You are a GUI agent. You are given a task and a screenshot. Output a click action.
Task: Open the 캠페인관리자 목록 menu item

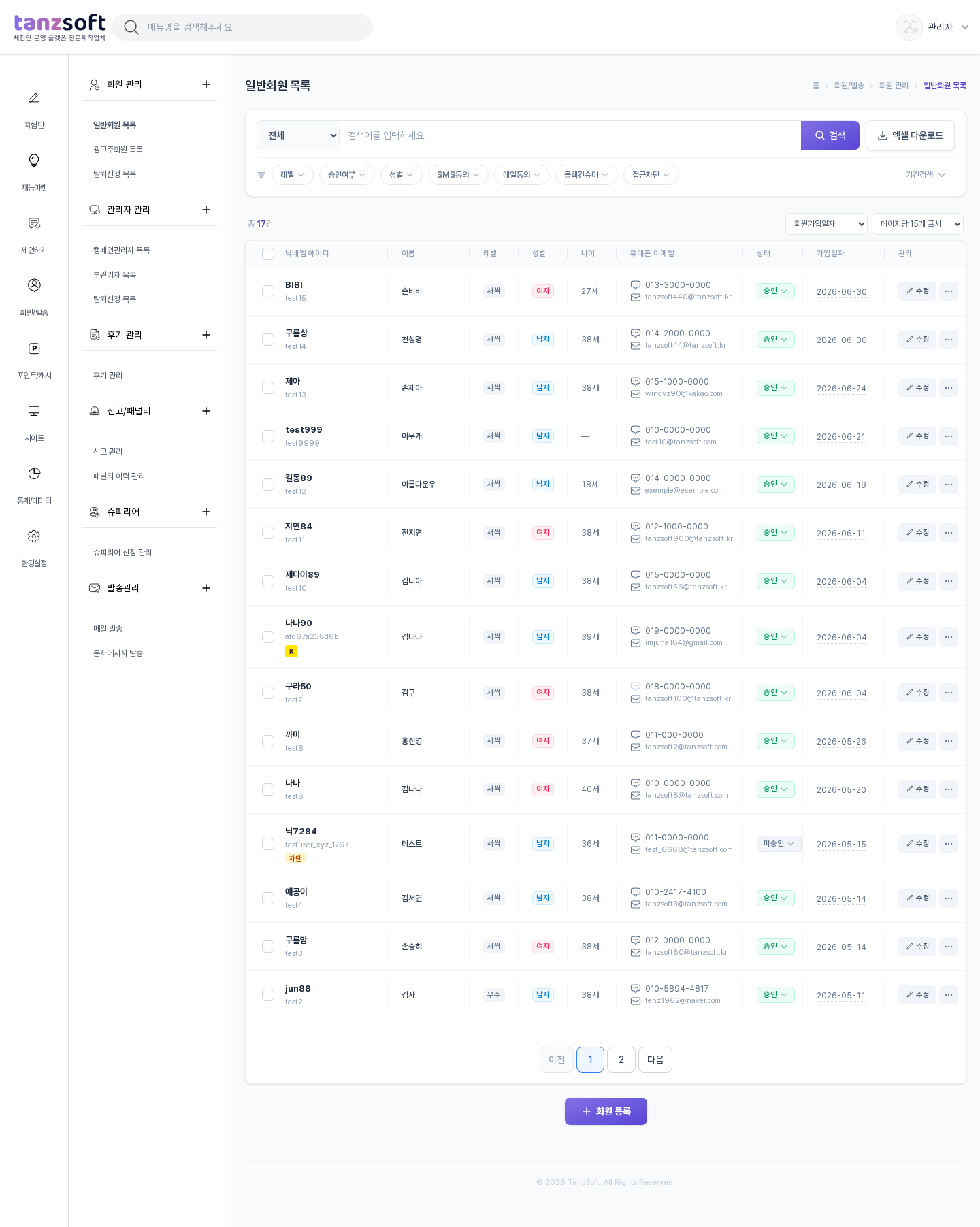(122, 250)
